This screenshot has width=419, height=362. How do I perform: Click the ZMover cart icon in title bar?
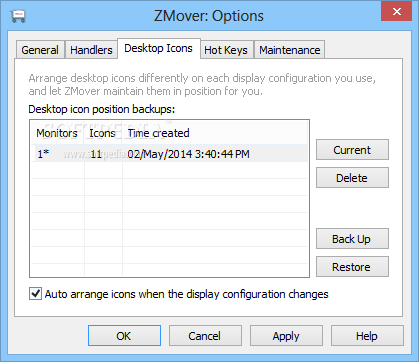(18, 16)
